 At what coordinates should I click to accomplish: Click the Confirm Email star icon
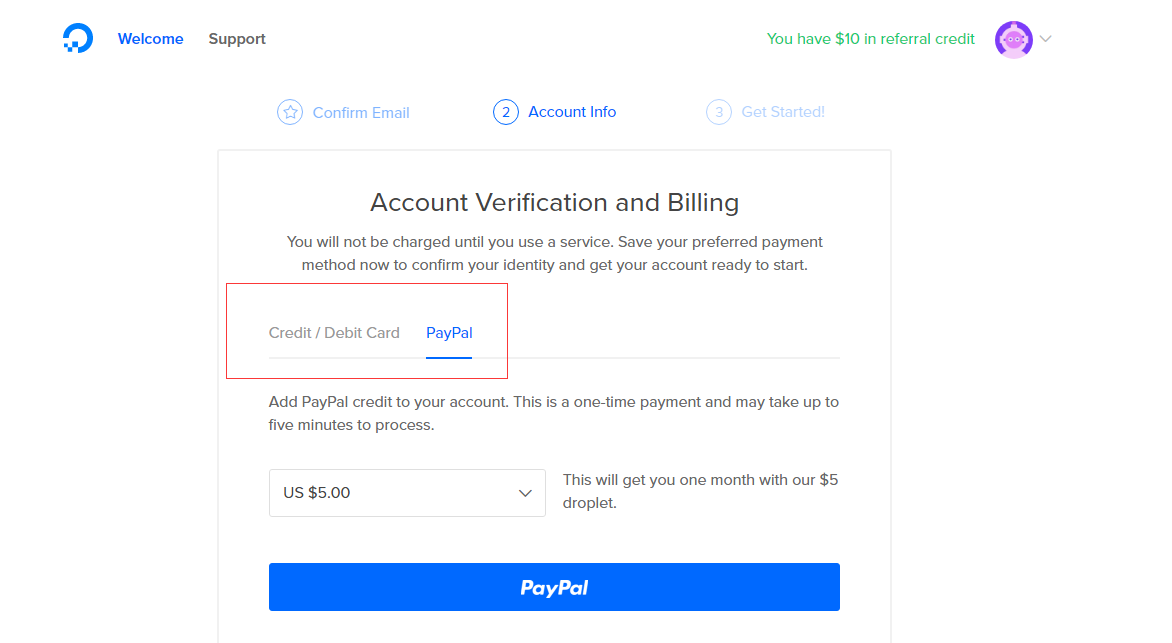point(290,112)
